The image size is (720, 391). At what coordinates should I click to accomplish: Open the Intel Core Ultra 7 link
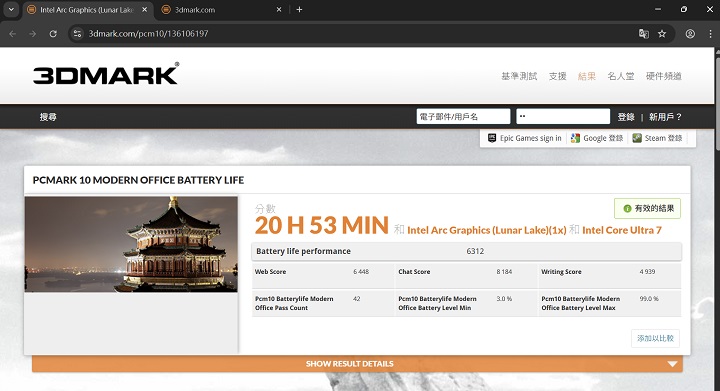click(x=622, y=230)
